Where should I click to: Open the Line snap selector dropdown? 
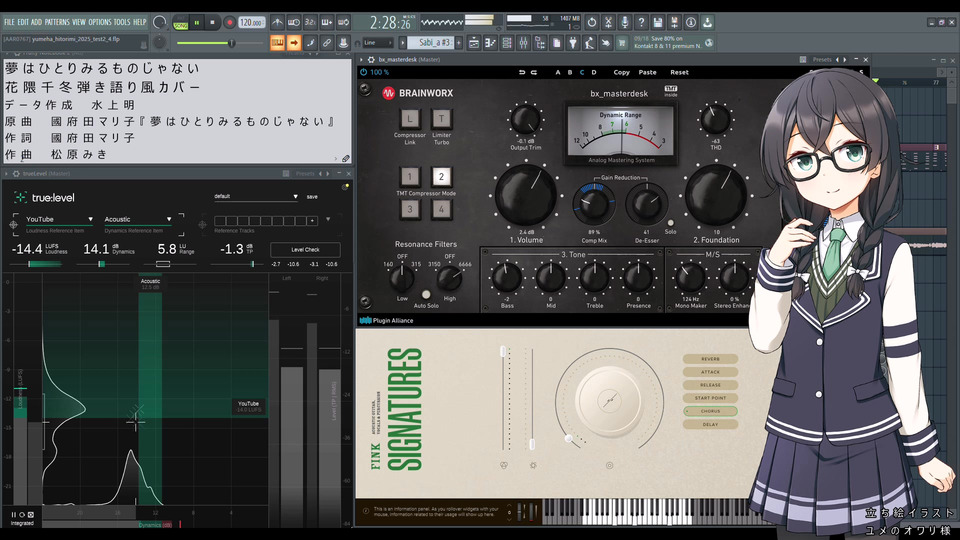coord(378,43)
